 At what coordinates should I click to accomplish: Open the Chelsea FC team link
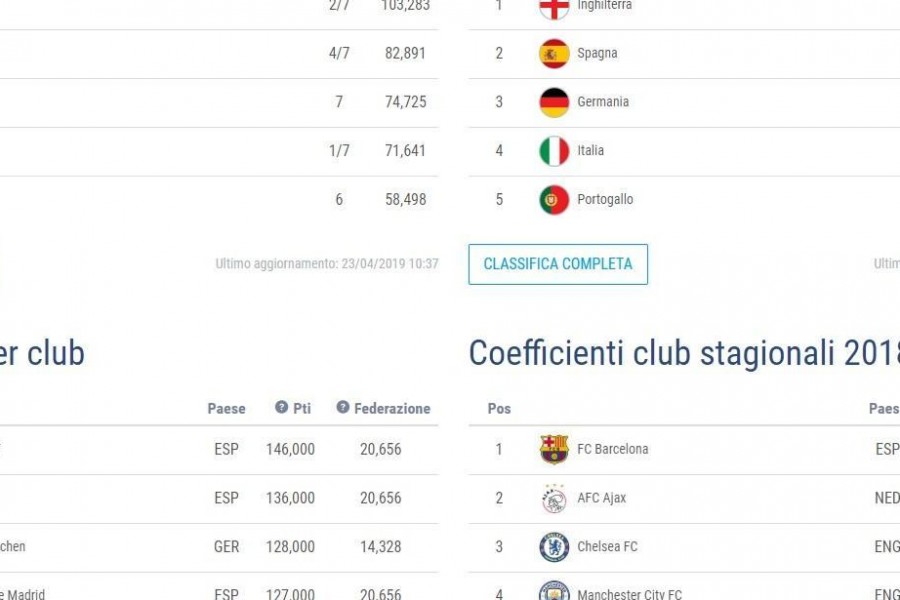(607, 547)
